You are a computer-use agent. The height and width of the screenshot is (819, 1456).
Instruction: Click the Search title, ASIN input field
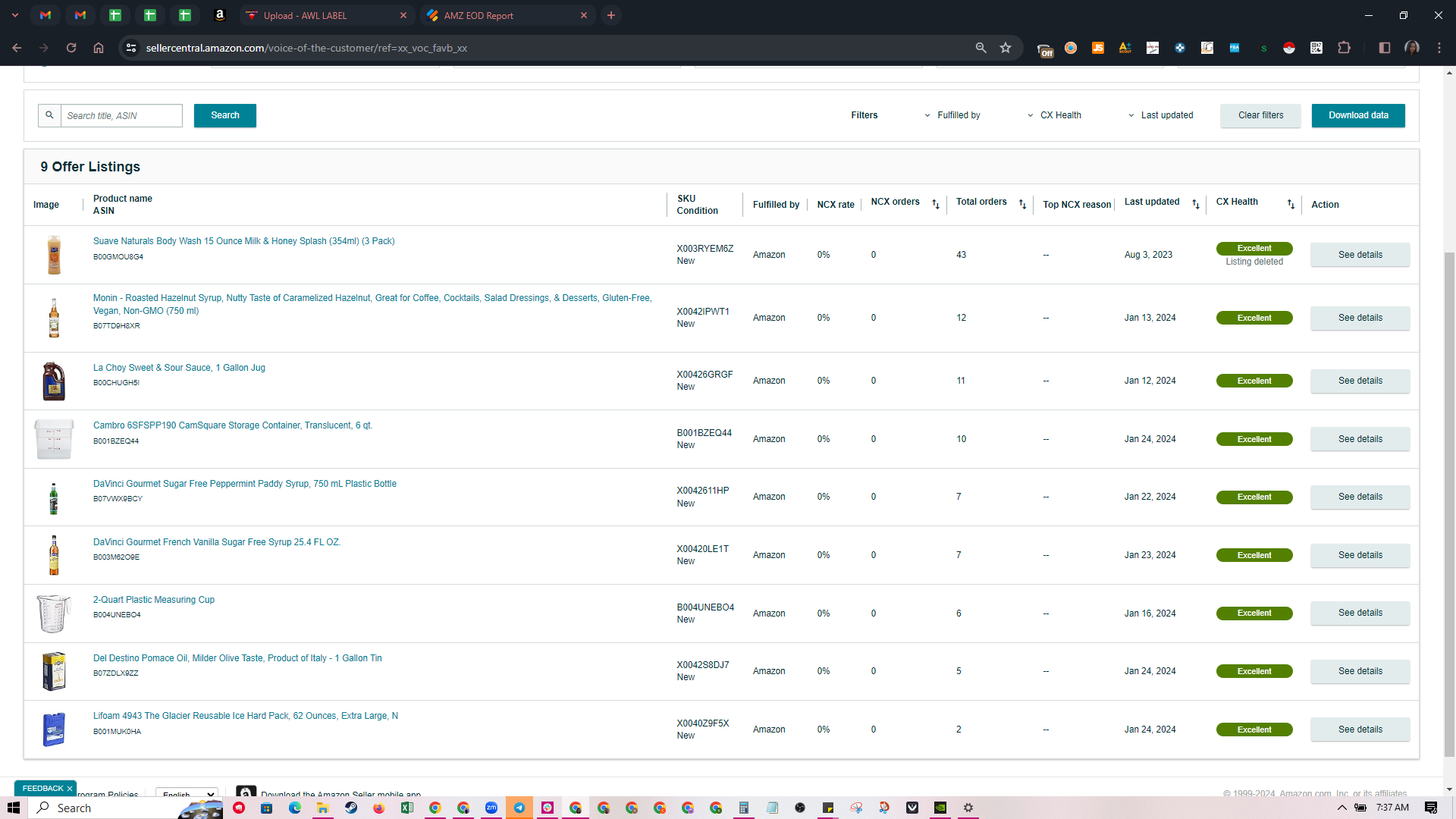(x=121, y=115)
